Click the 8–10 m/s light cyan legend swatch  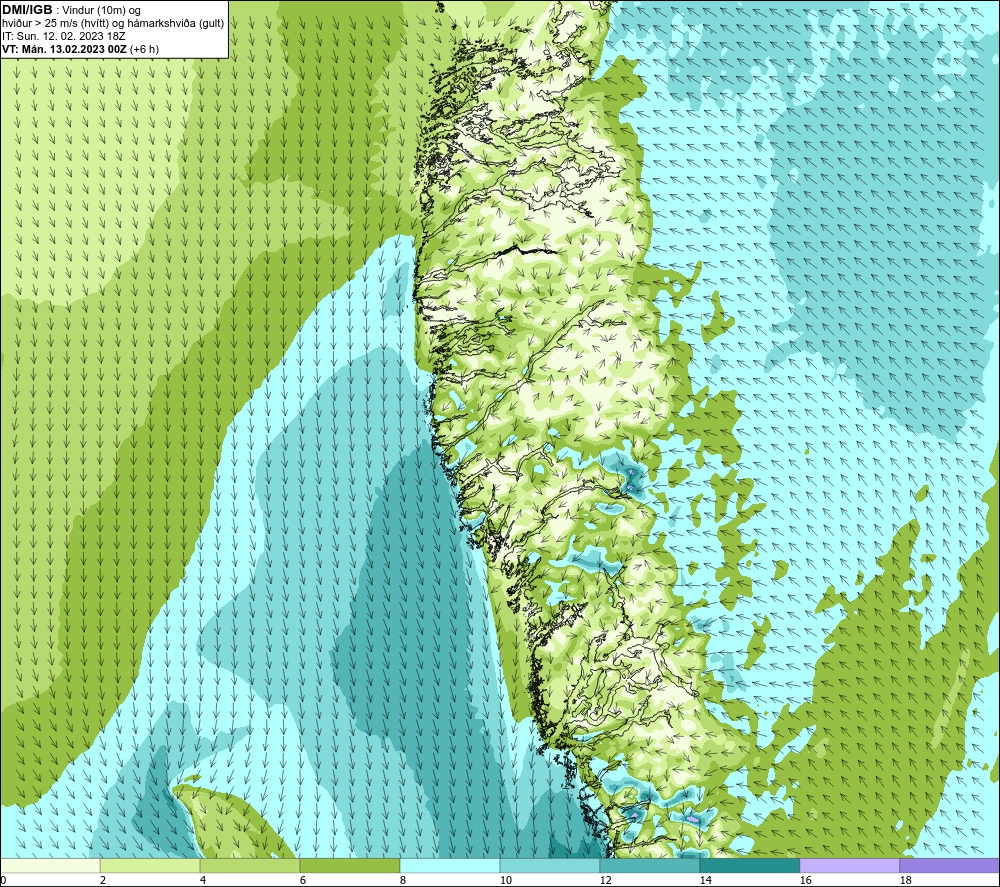pyautogui.click(x=450, y=865)
